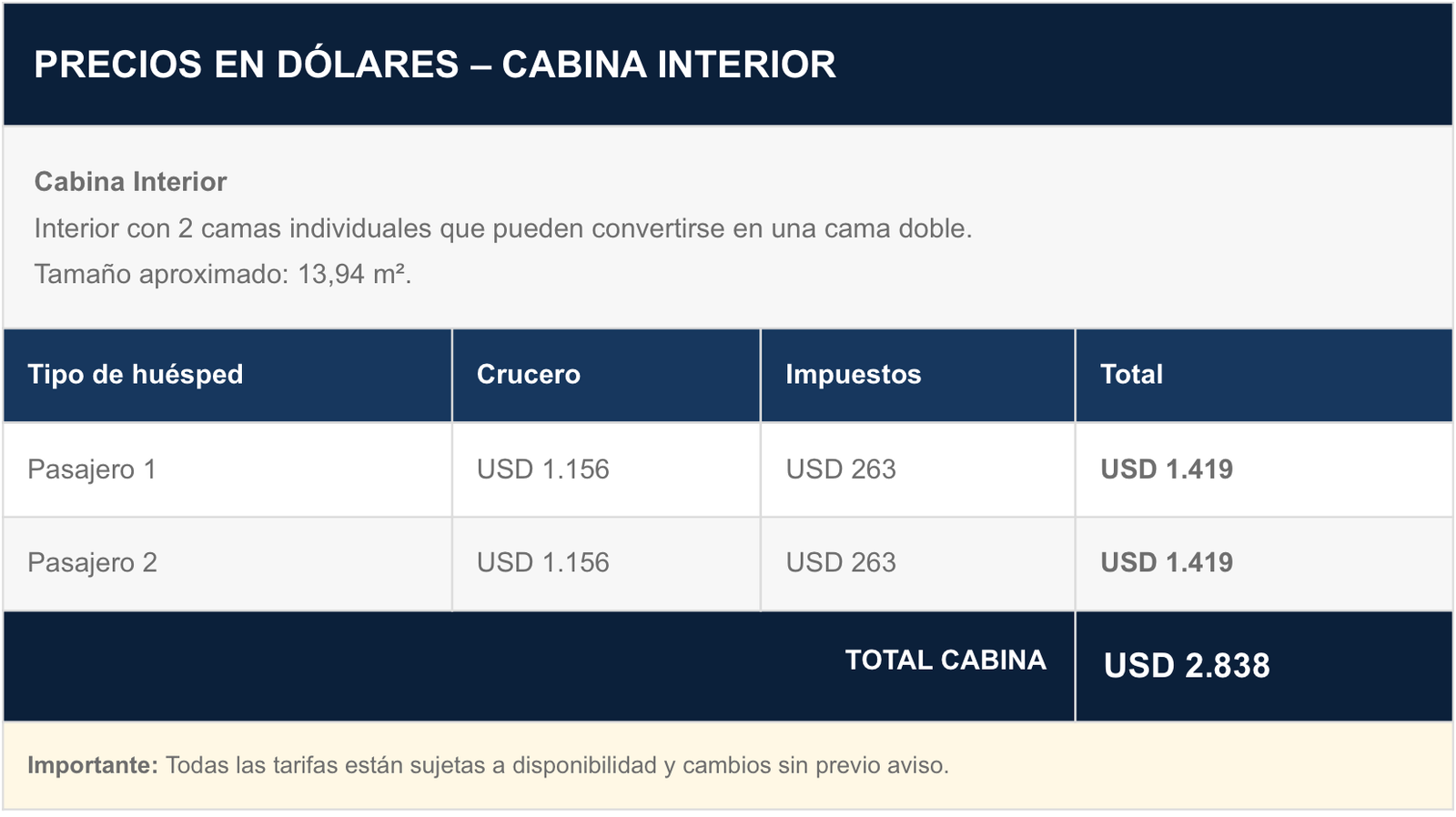The image size is (1456, 817).
Task: Select the 'Pasajero 2' row label
Action: [x=92, y=563]
